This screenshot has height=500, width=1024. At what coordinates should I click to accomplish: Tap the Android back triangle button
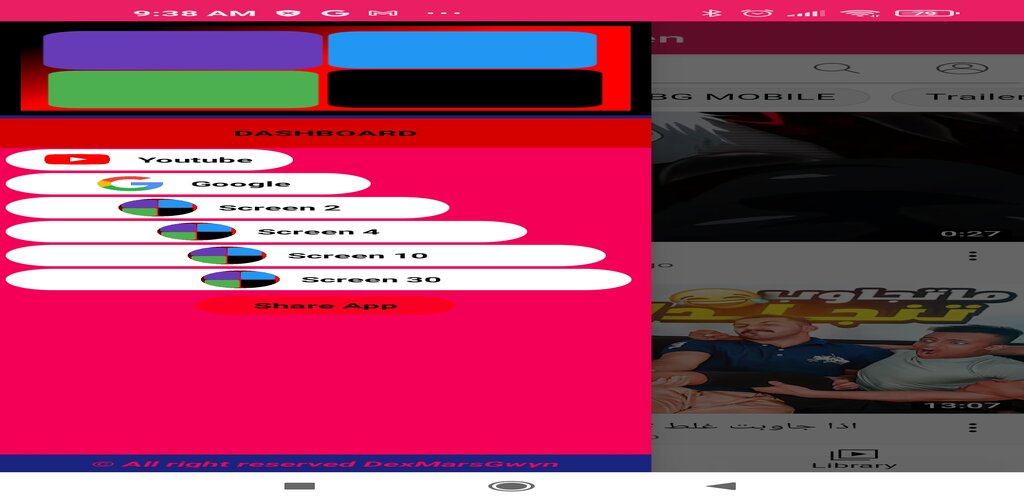click(x=722, y=486)
